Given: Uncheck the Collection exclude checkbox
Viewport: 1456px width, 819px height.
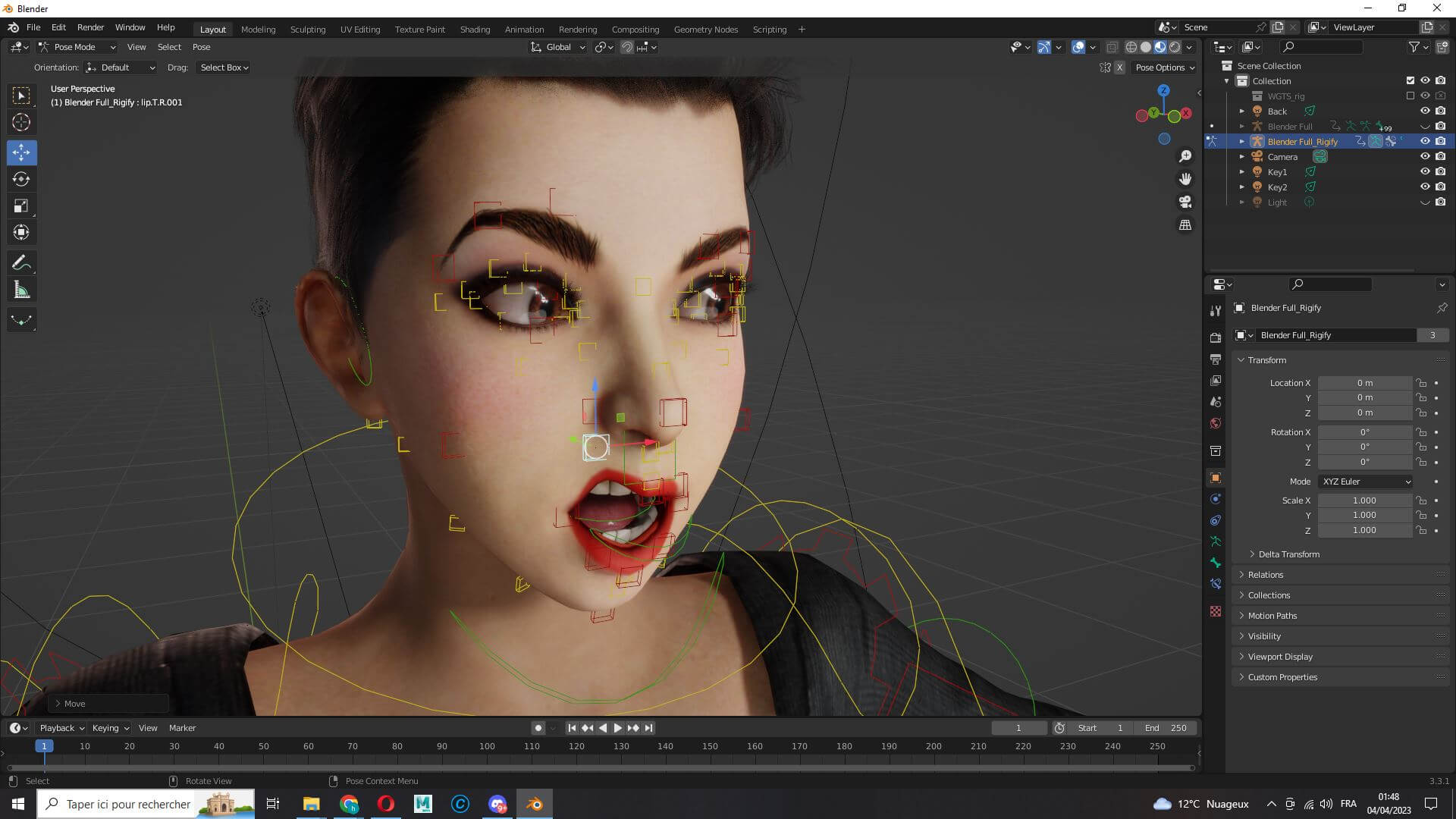Looking at the screenshot, I should (1410, 80).
